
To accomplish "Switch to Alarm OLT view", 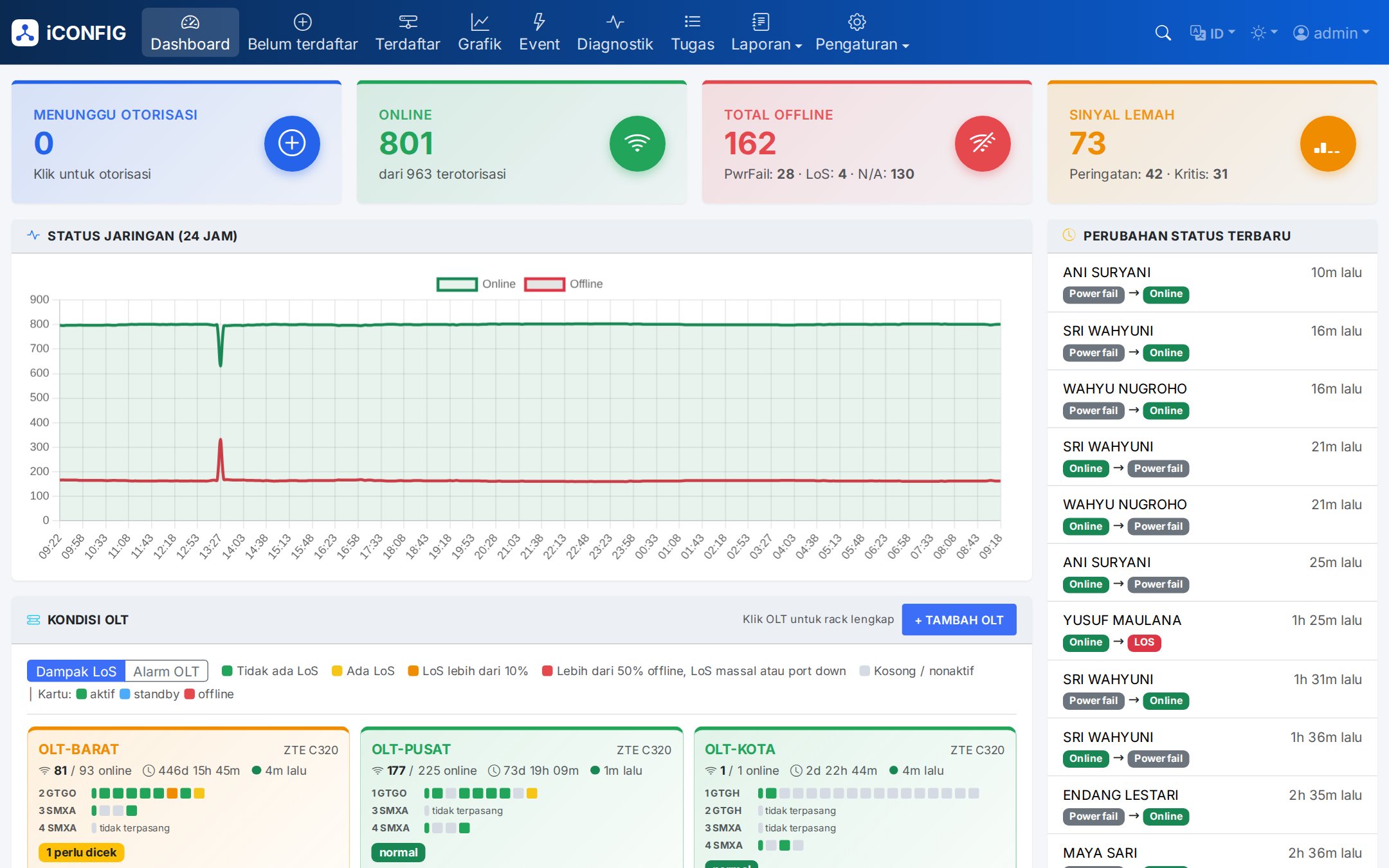I will pyautogui.click(x=166, y=671).
